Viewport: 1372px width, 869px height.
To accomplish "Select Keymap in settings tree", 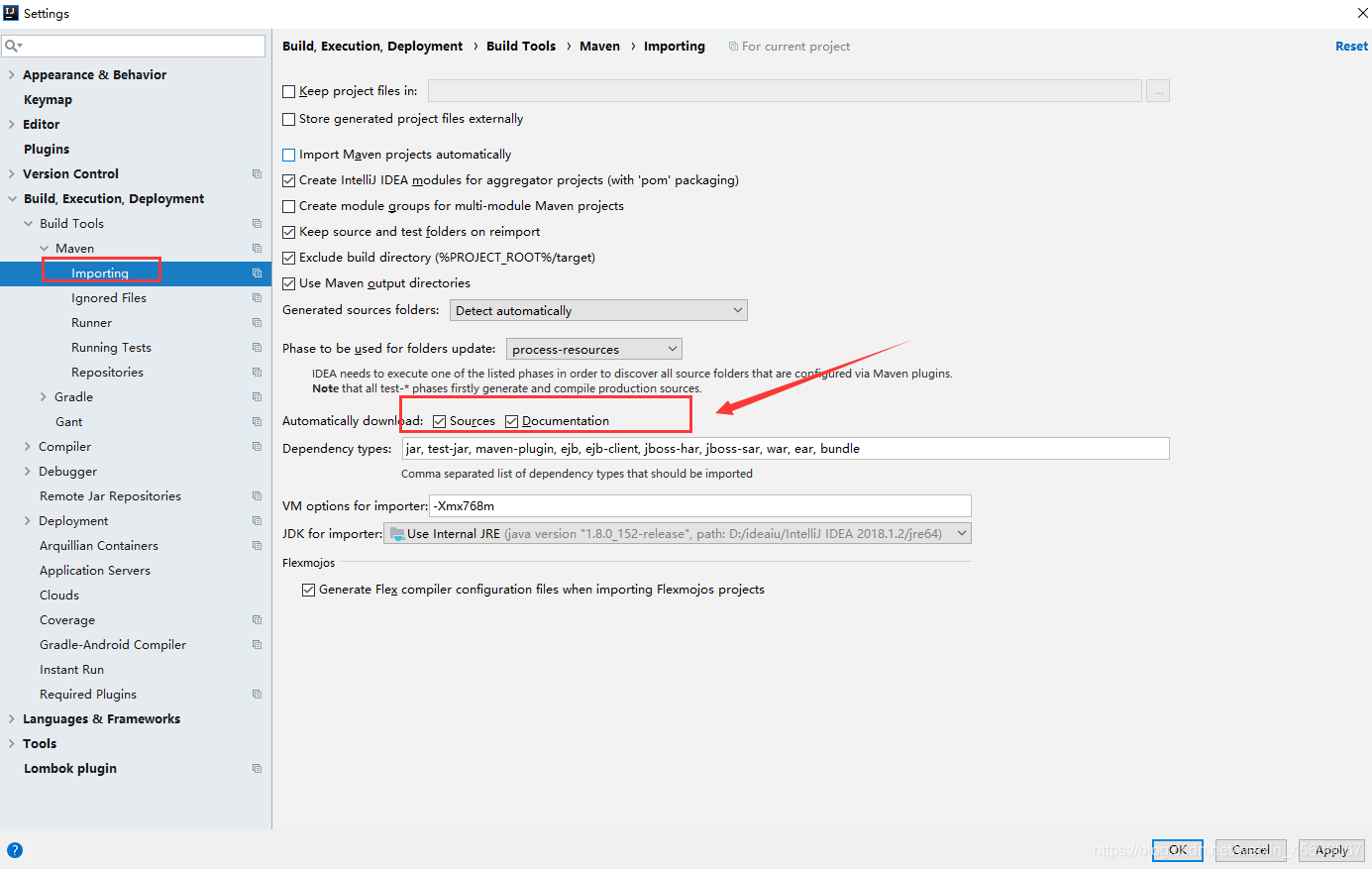I will 48,99.
